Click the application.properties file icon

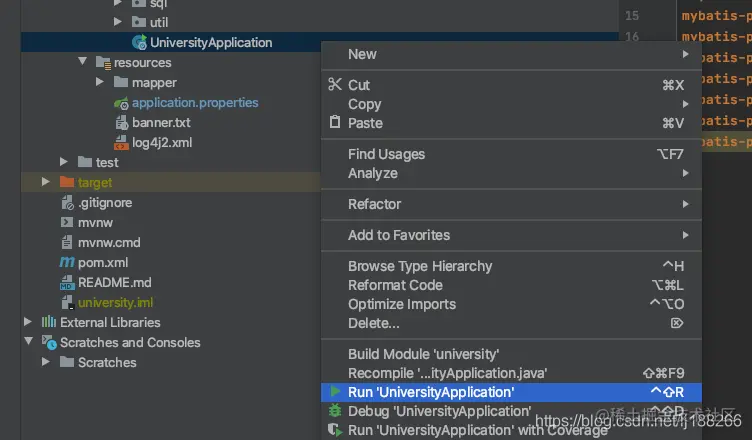coord(121,103)
